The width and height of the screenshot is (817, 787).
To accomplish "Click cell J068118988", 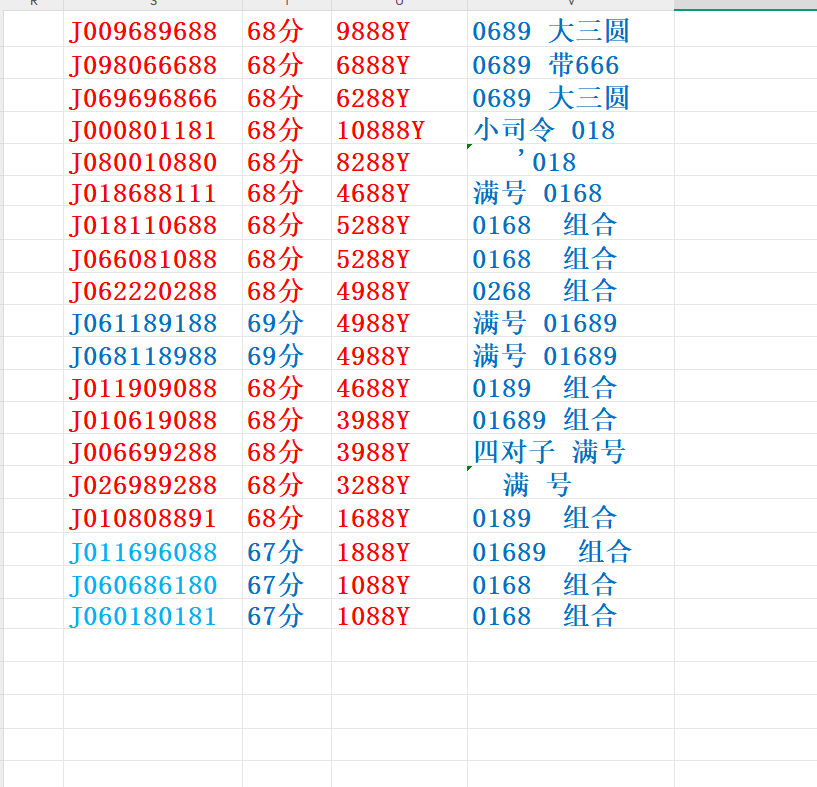I will 153,354.
